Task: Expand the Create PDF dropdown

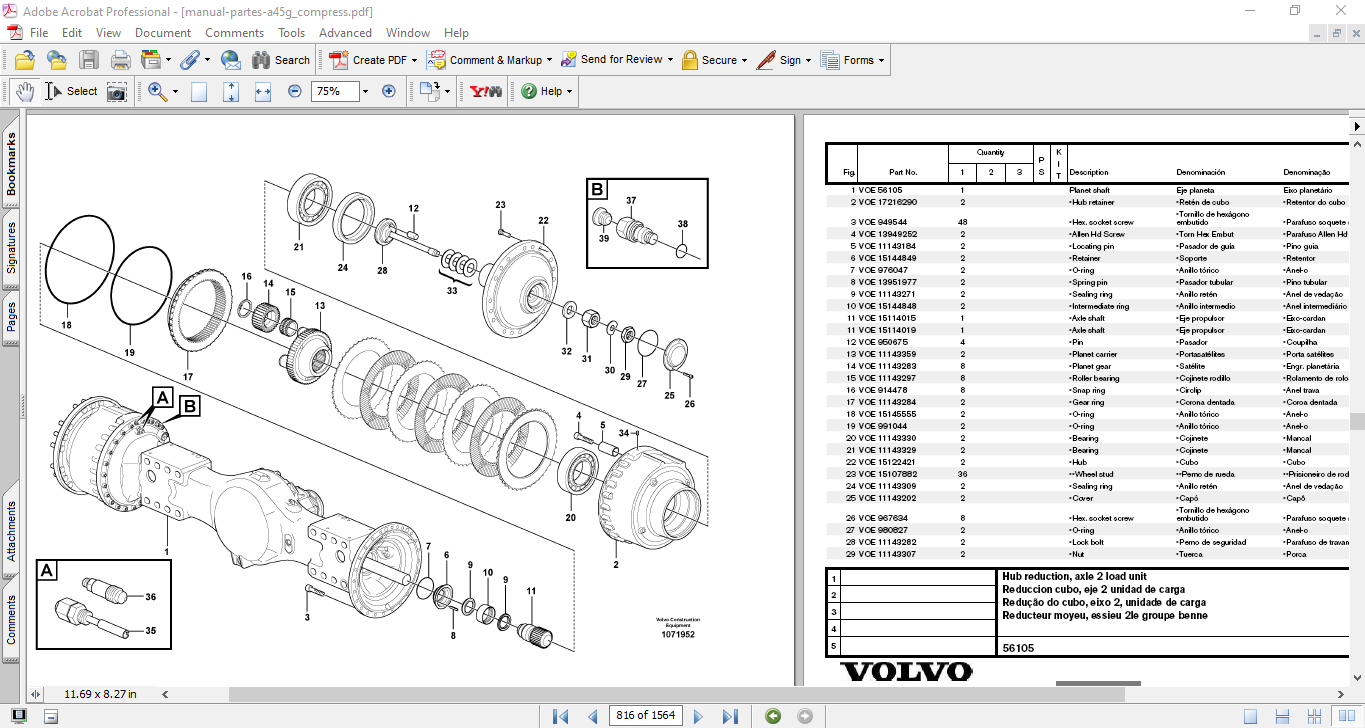Action: 414,60
